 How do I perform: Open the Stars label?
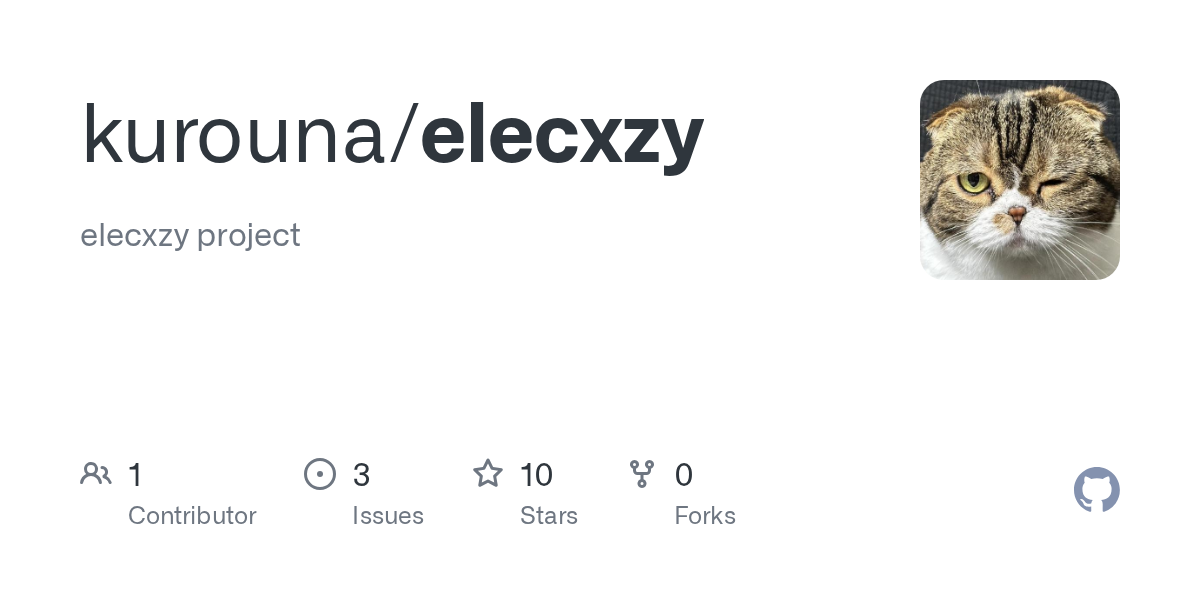pos(549,515)
